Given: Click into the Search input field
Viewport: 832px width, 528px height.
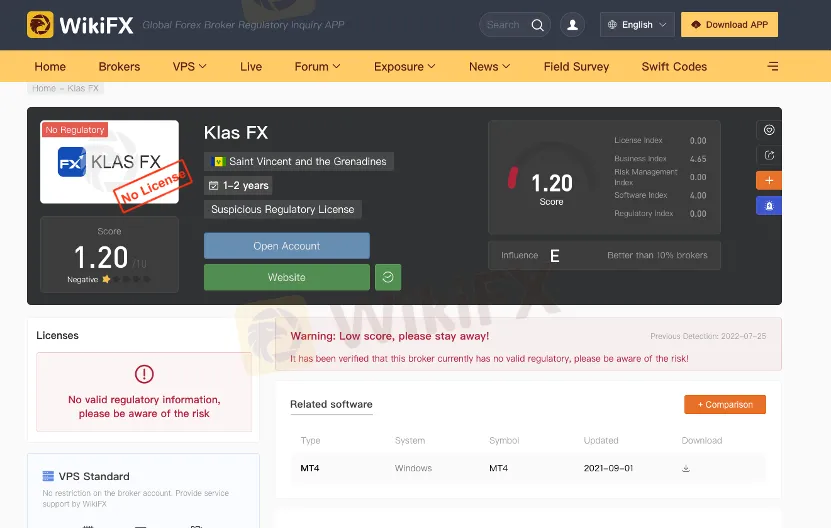Looking at the screenshot, I should coord(505,25).
